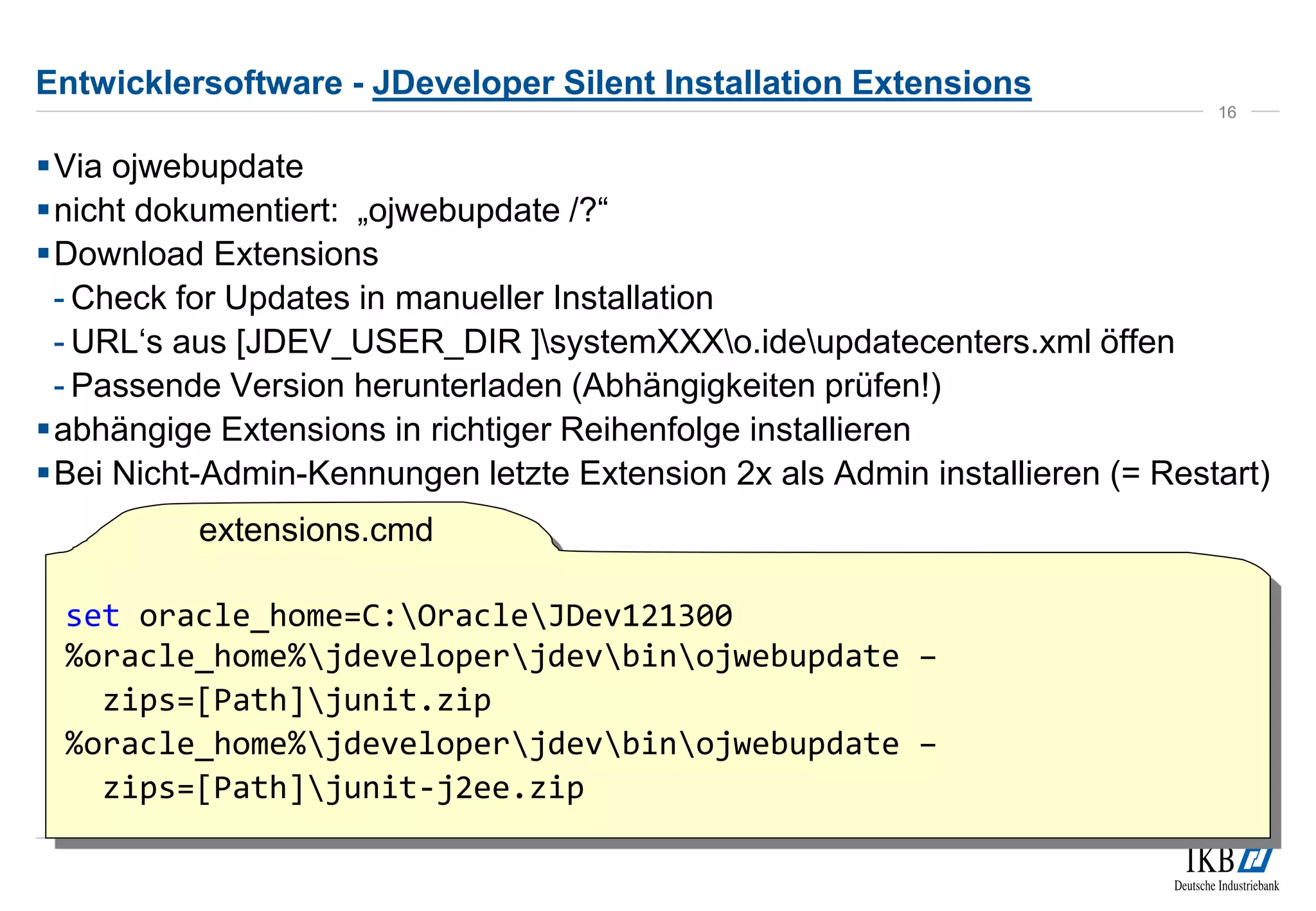Viewport: 1316px width, 911px height.
Task: Open the JDeveloper Silent Installation Extensions link
Action: click(x=702, y=84)
